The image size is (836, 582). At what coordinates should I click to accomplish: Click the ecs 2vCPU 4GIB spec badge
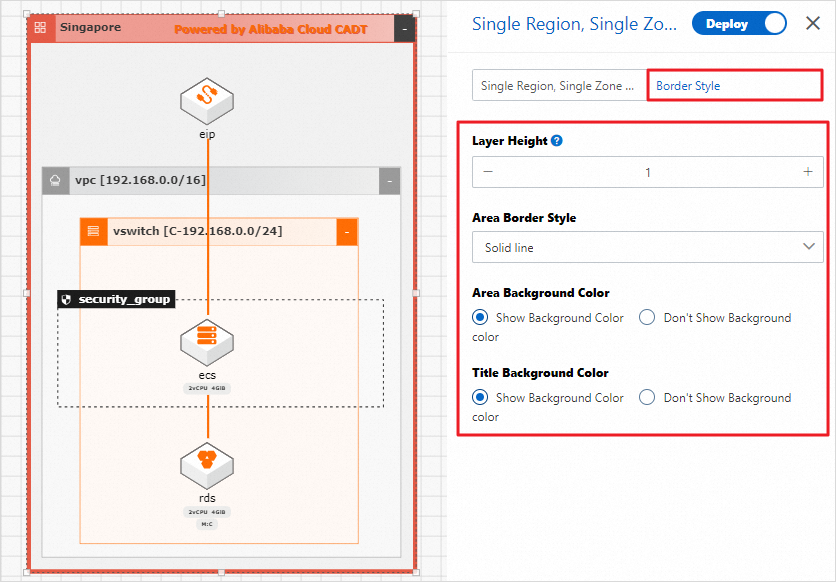(207, 388)
